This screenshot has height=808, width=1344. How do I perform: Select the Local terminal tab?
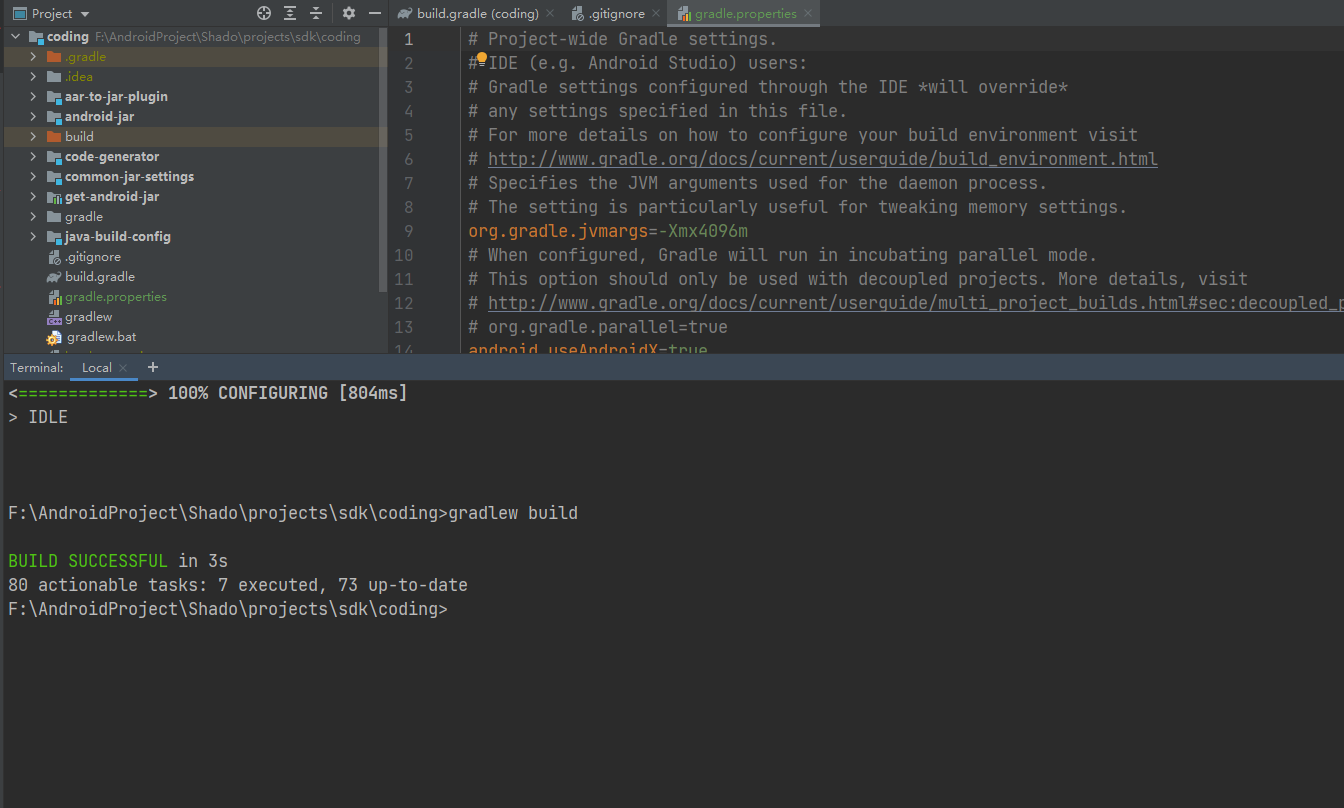point(95,367)
